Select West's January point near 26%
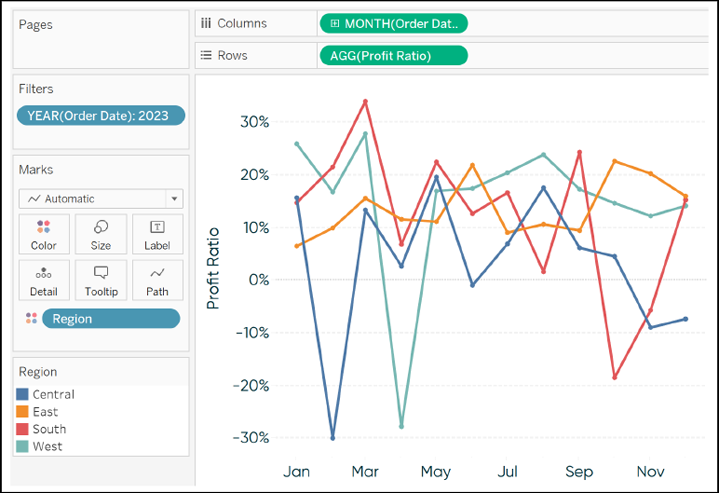 tap(297, 144)
